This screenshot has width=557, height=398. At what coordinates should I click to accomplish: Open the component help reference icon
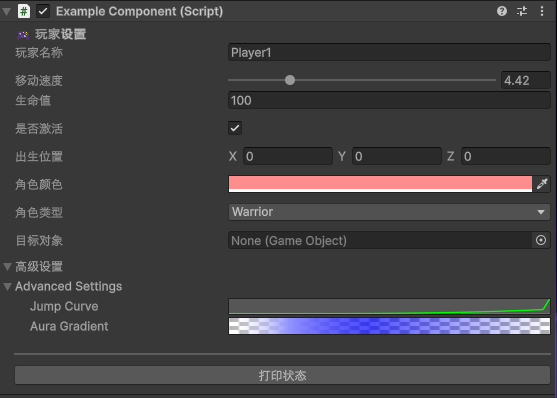point(502,11)
